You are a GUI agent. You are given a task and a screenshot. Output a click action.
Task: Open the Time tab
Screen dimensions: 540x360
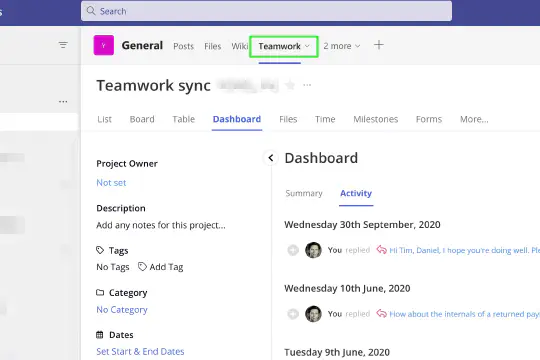tap(325, 119)
